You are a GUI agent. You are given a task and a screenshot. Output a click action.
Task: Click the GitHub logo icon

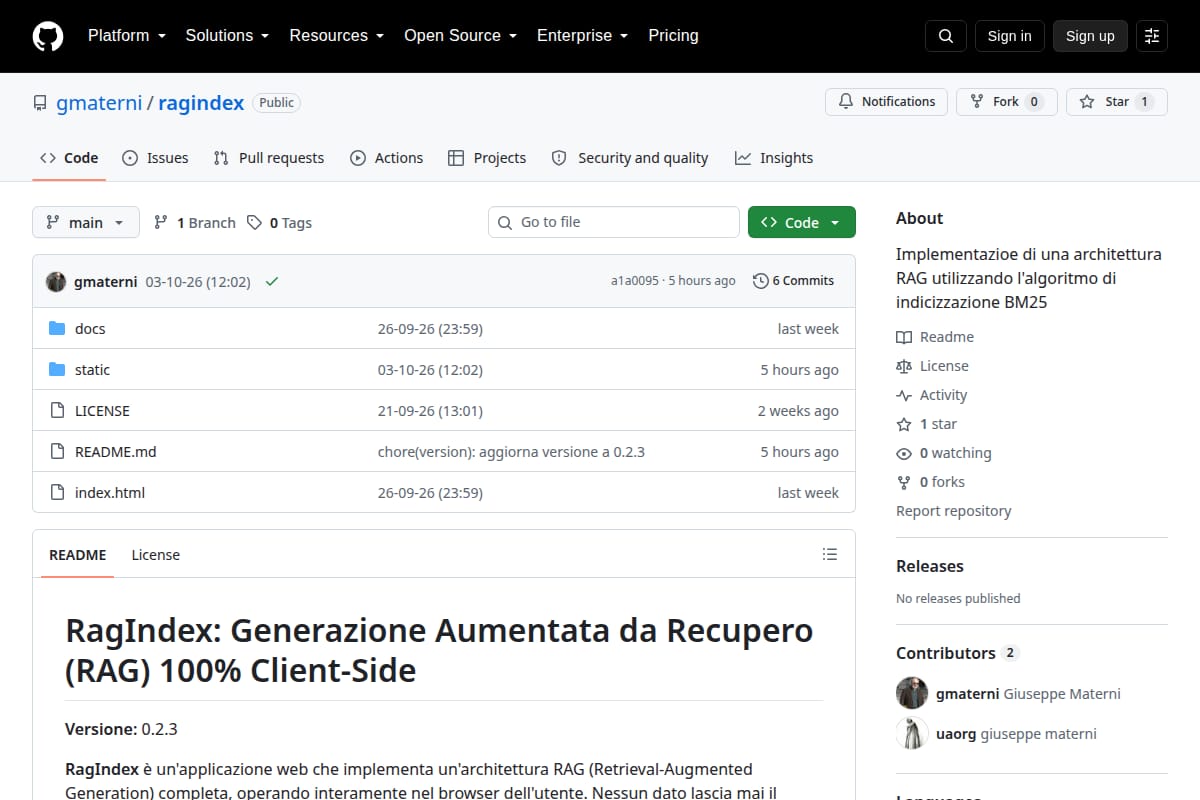(48, 36)
